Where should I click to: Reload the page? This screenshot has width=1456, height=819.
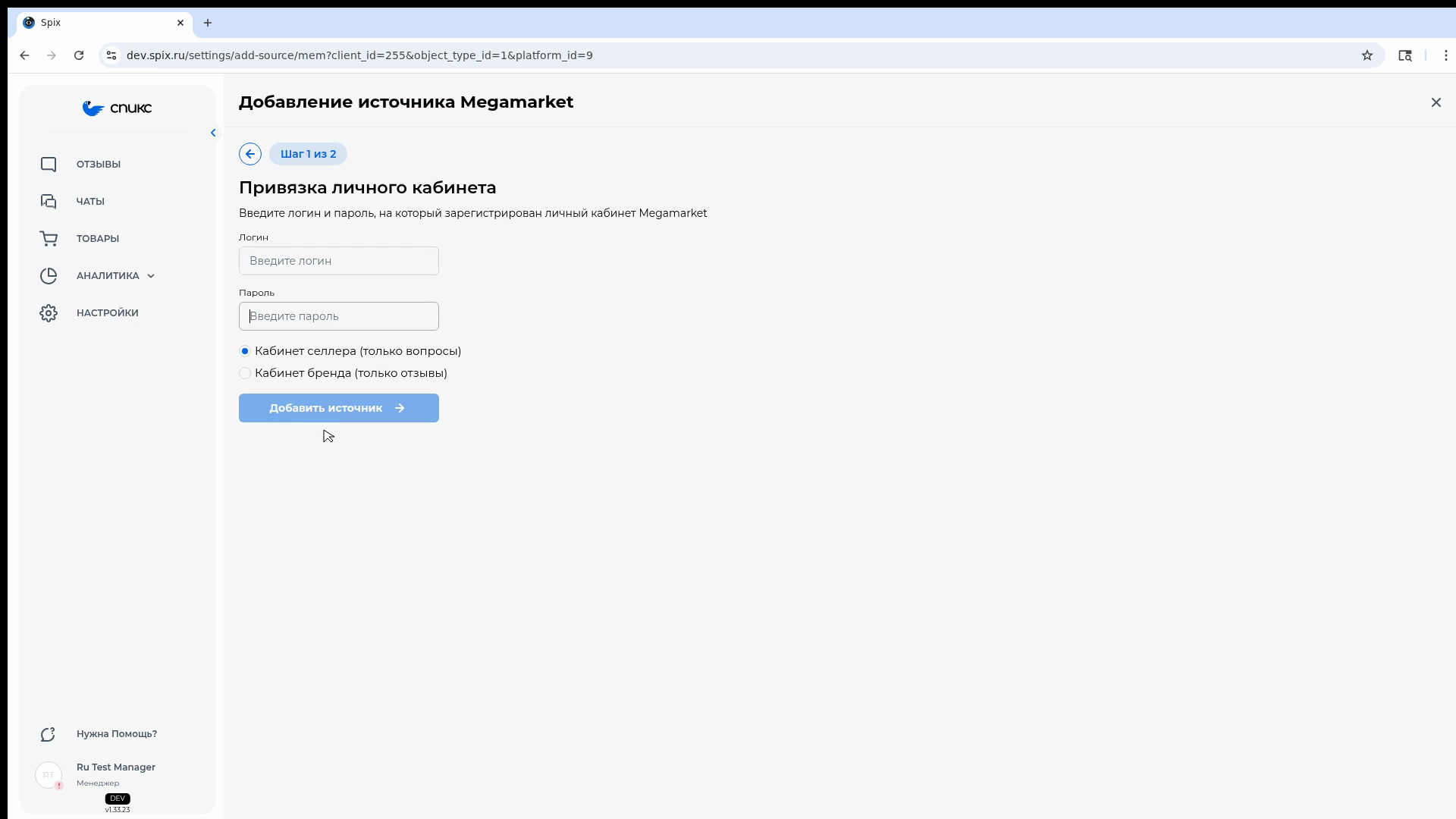pyautogui.click(x=79, y=55)
